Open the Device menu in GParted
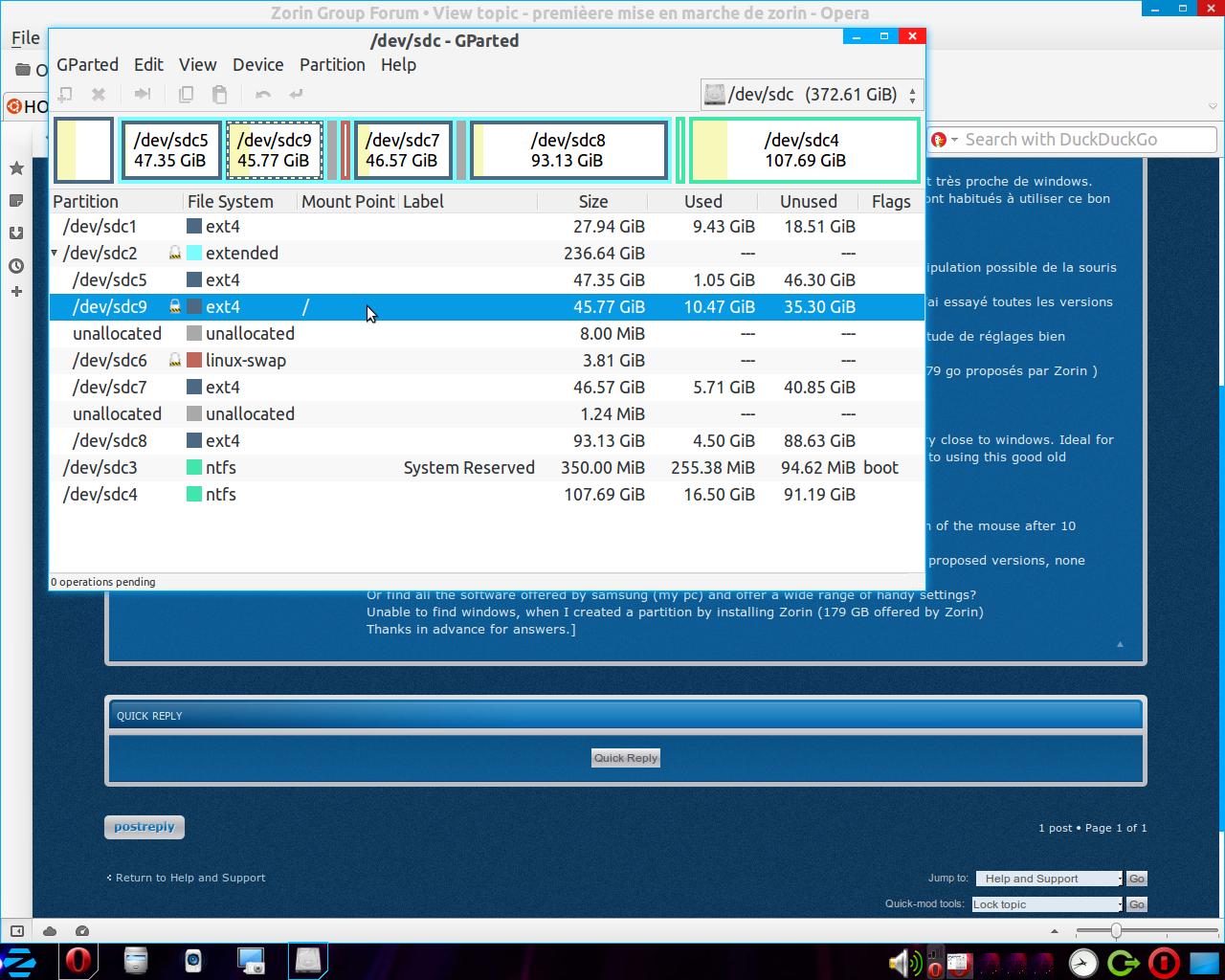The width and height of the screenshot is (1225, 980). pyautogui.click(x=257, y=65)
